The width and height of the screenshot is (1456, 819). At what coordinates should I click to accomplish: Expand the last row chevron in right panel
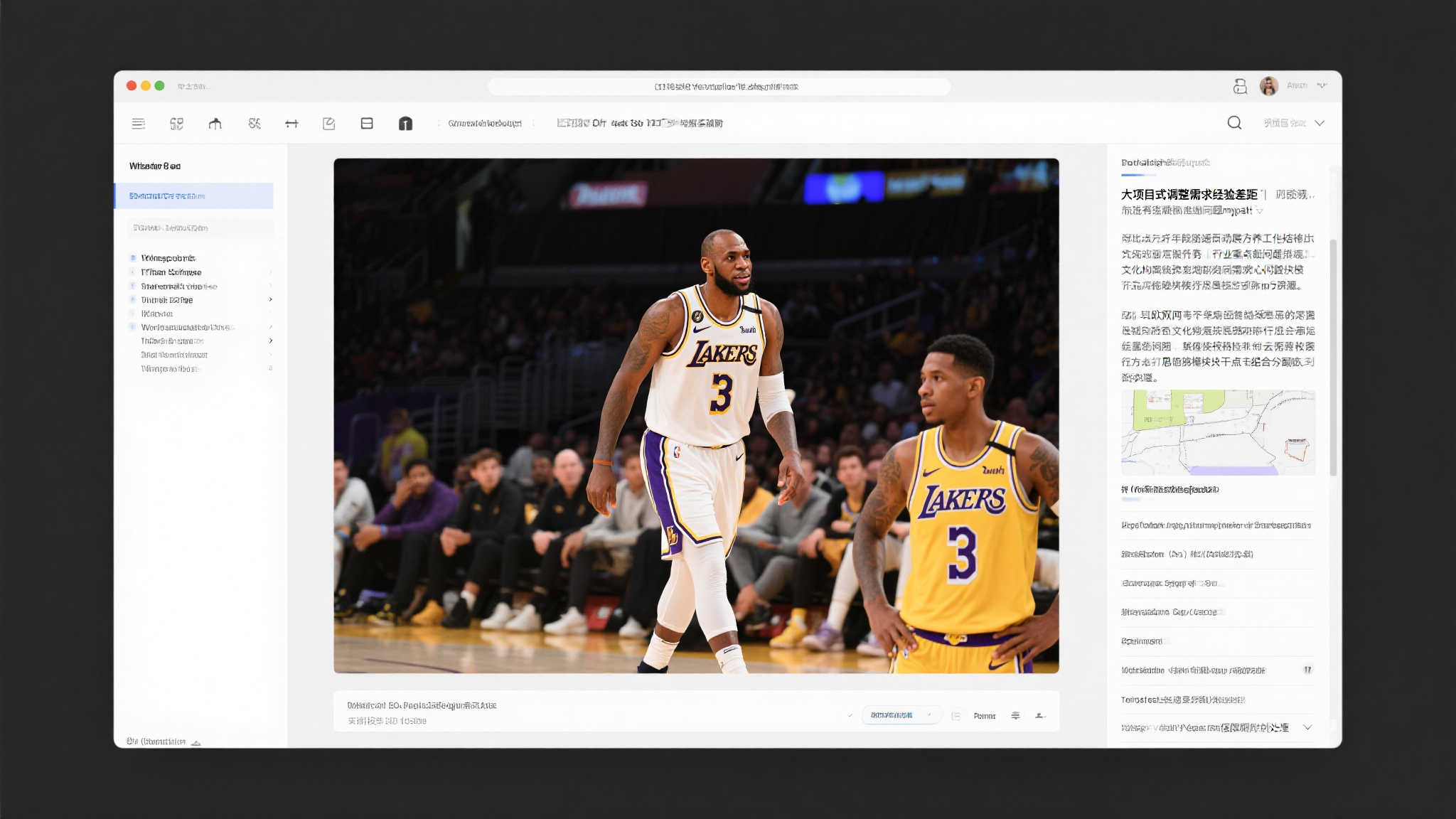click(x=1307, y=727)
